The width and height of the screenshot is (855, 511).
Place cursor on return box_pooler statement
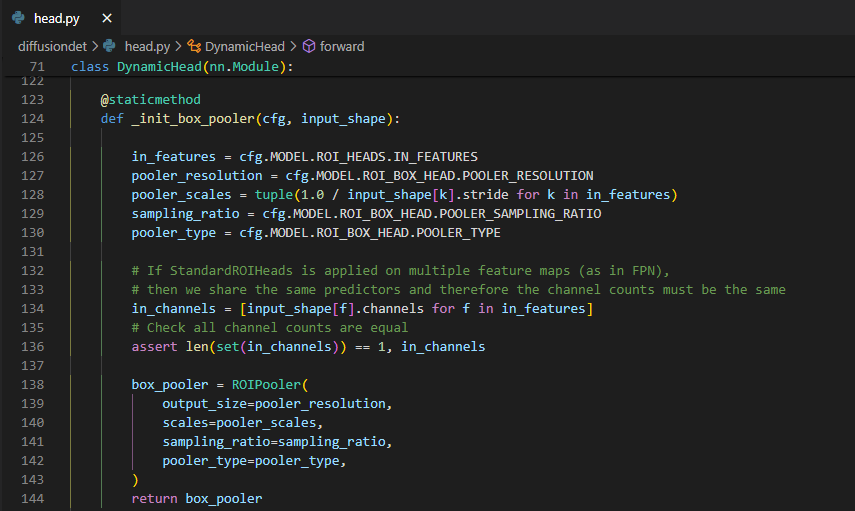tap(196, 498)
